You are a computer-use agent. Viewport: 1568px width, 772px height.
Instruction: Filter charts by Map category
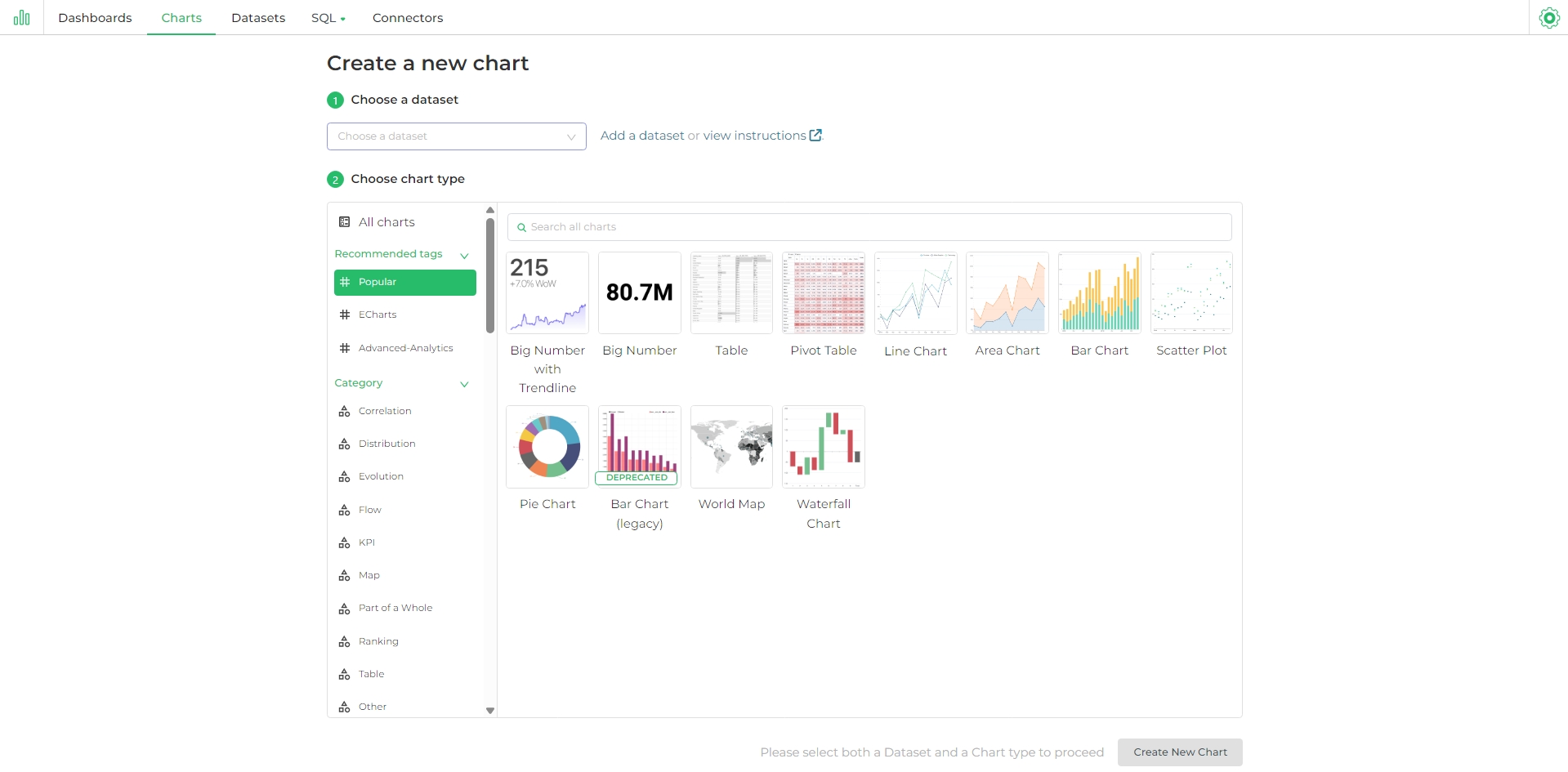coord(405,575)
